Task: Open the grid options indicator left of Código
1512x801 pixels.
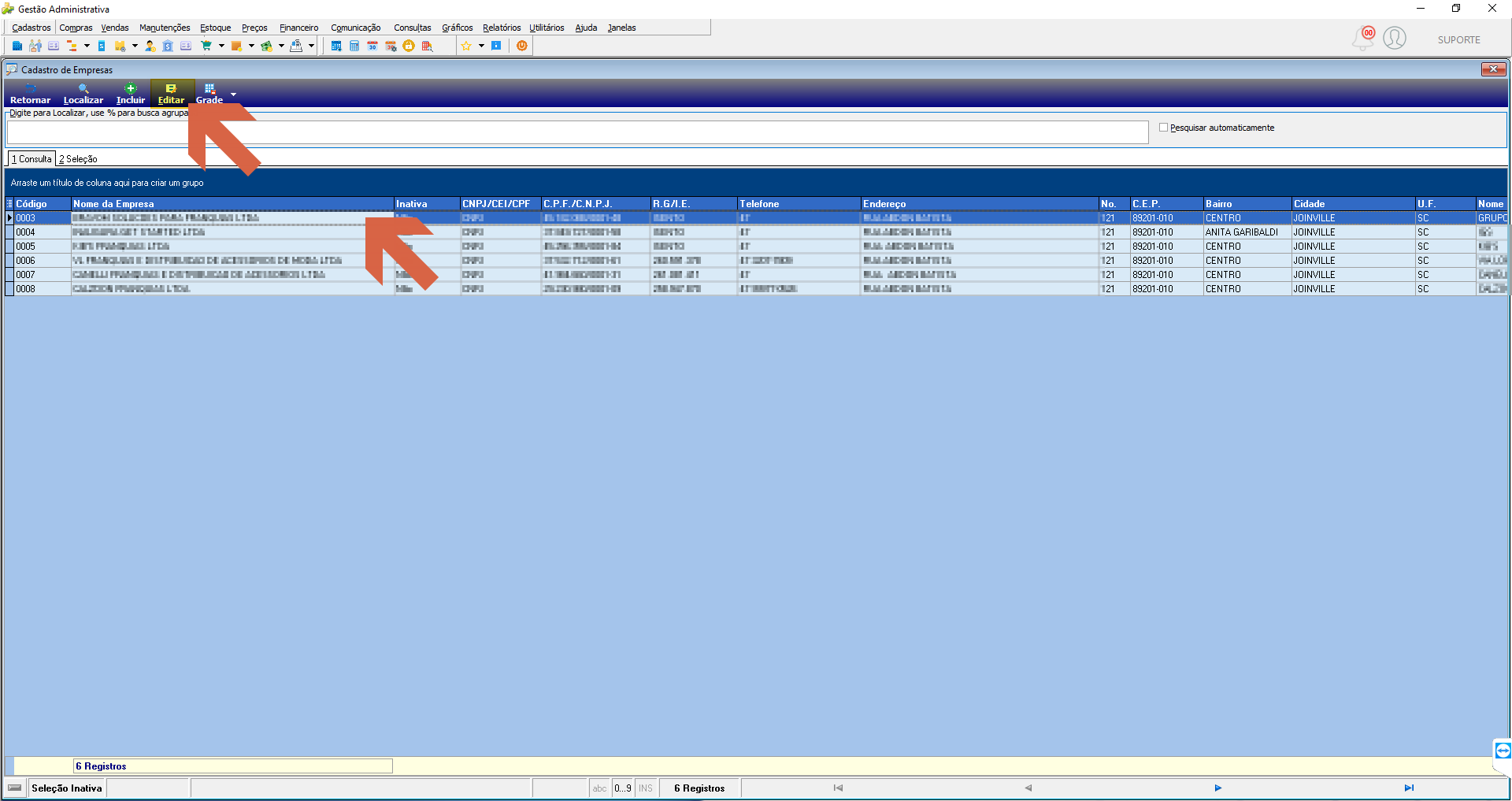Action: [x=9, y=204]
